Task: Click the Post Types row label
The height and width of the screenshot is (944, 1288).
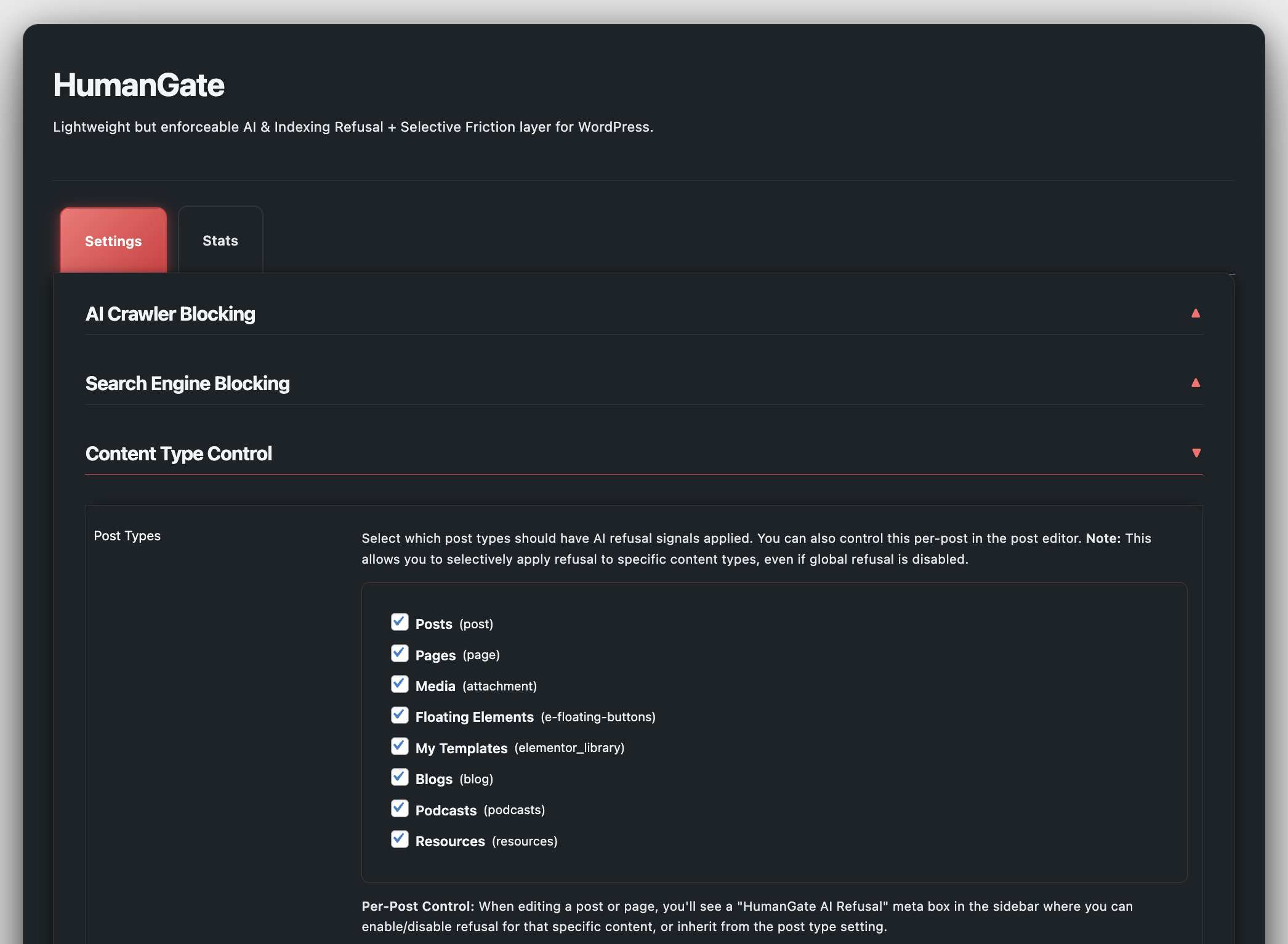Action: click(x=127, y=535)
